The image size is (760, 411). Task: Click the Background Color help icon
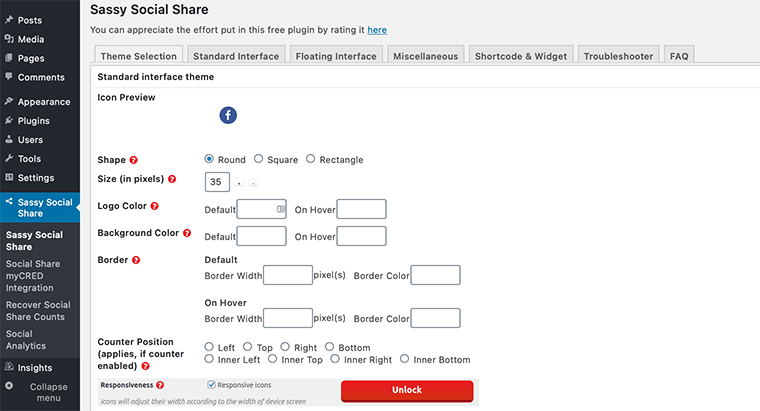187,233
